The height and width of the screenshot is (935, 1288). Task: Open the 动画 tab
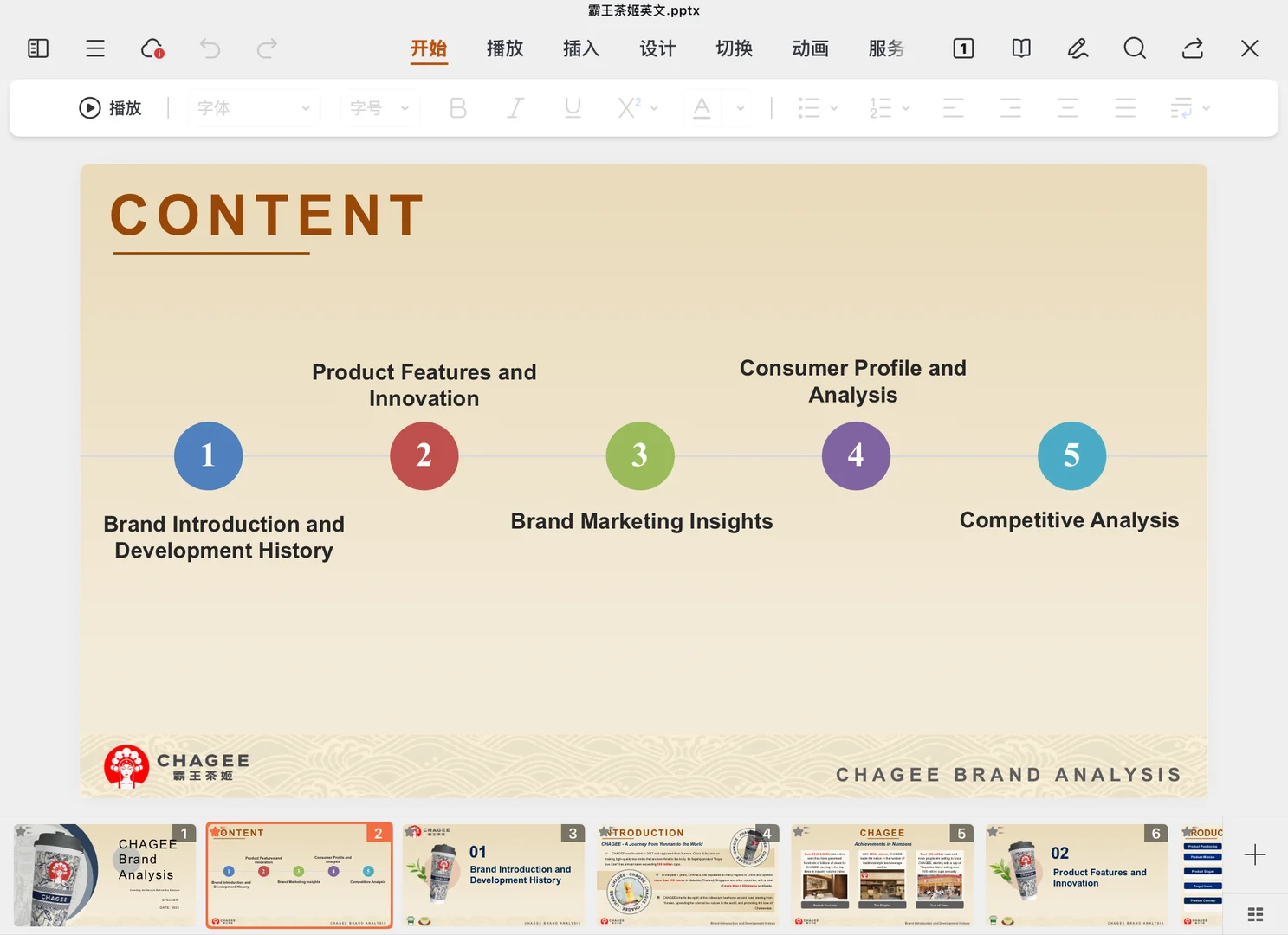tap(810, 48)
